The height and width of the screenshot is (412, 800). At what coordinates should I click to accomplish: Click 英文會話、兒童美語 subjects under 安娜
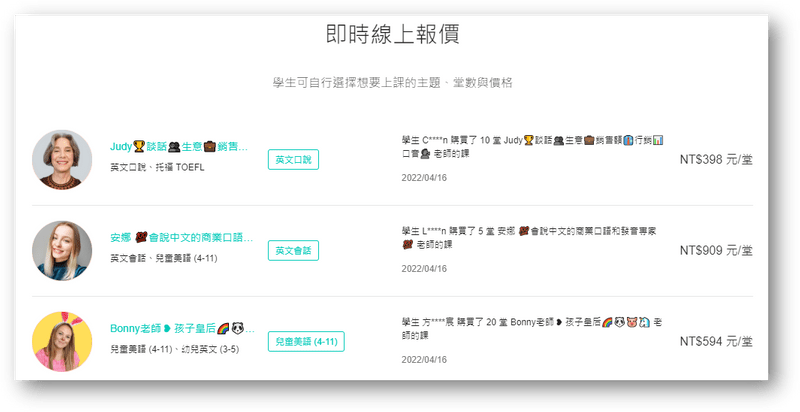tap(165, 258)
